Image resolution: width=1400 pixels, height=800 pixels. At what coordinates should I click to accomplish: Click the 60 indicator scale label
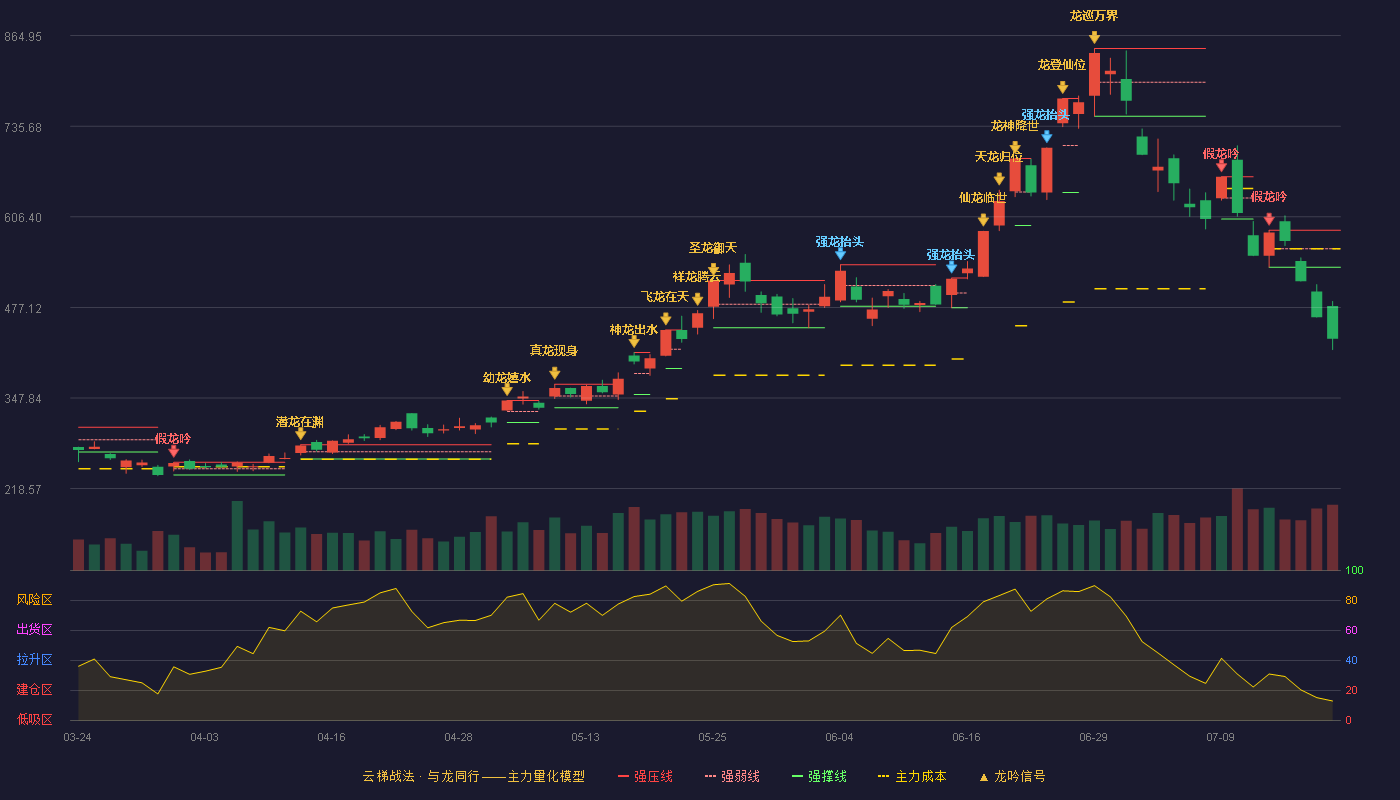[1351, 631]
